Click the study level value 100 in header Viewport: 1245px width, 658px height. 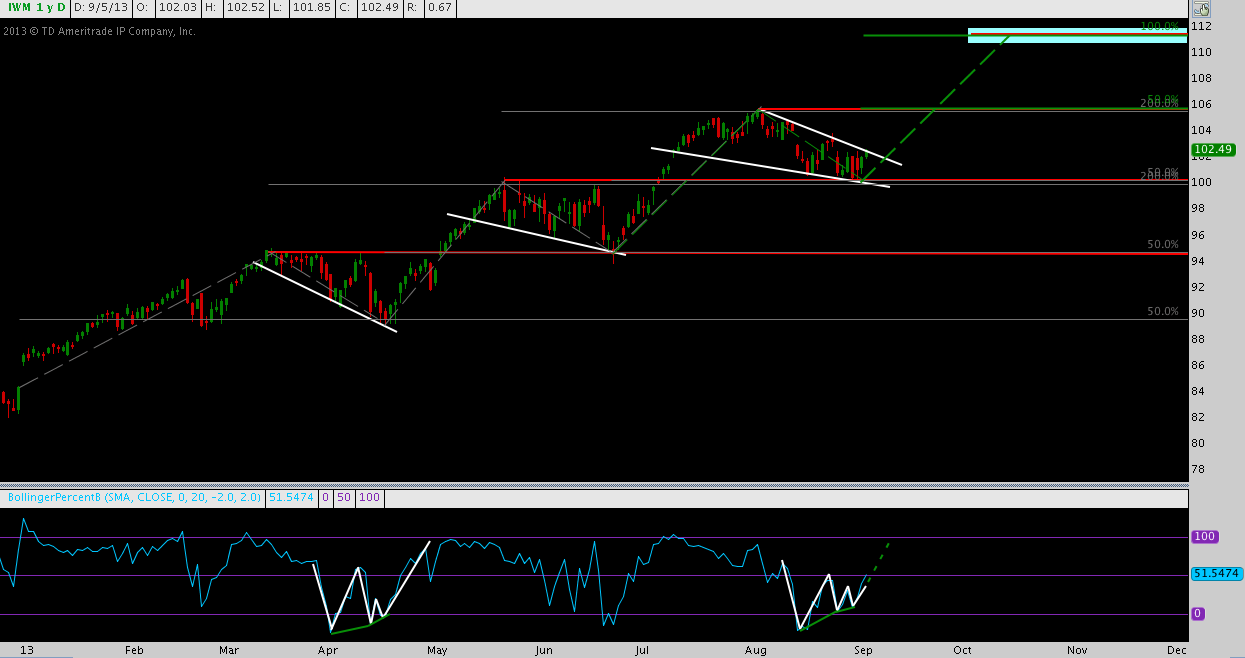(369, 497)
